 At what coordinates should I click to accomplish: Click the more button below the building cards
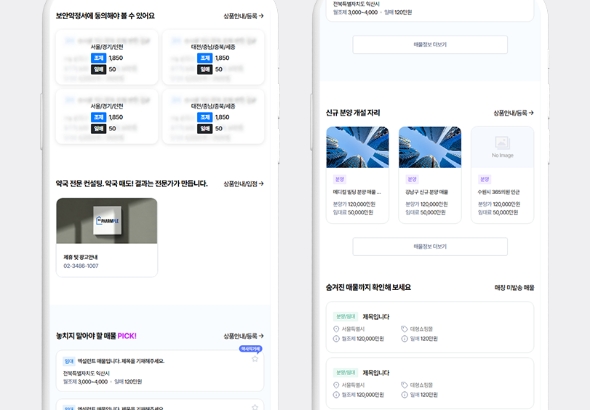click(430, 247)
